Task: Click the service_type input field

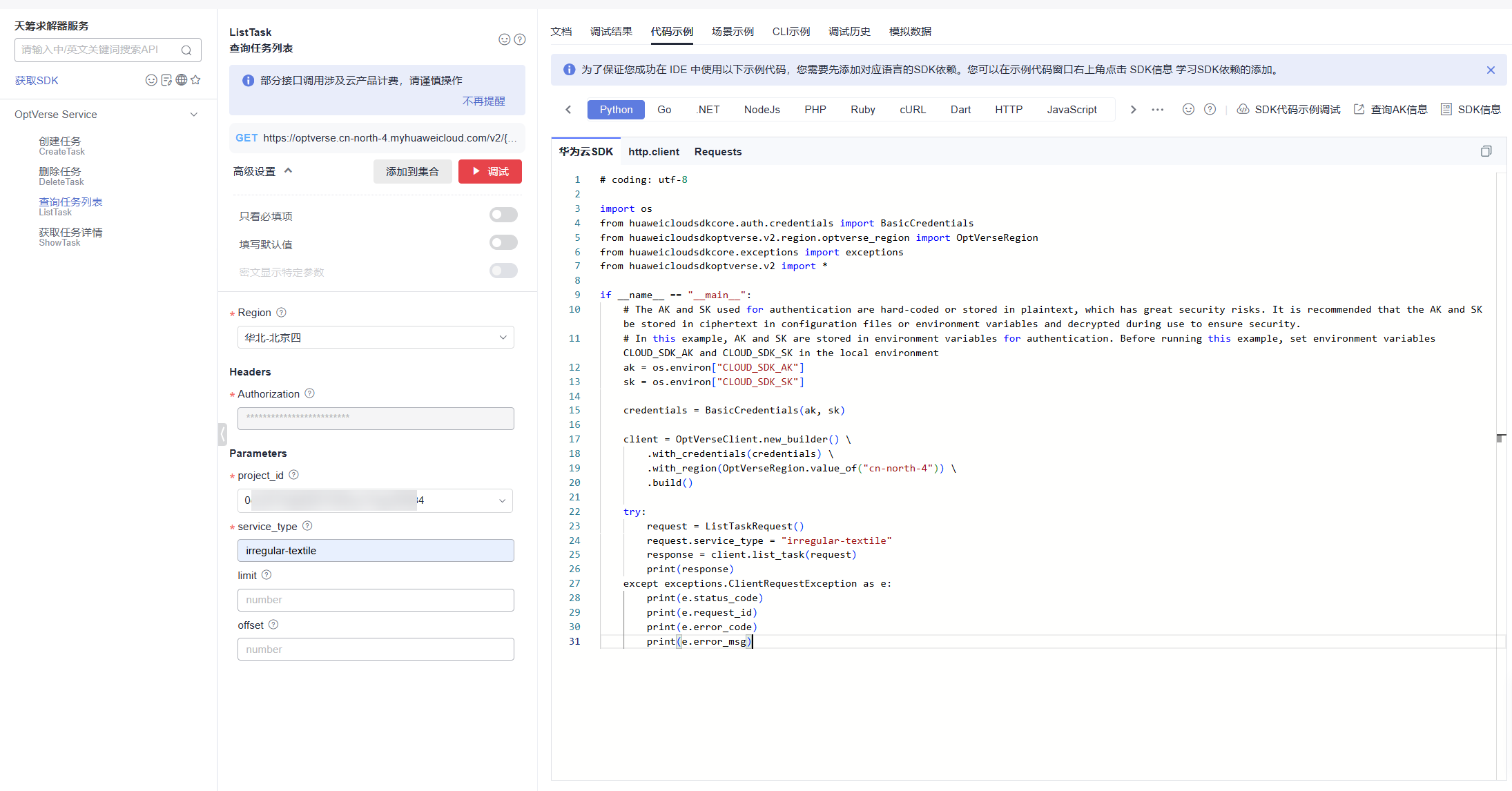Action: click(x=376, y=551)
